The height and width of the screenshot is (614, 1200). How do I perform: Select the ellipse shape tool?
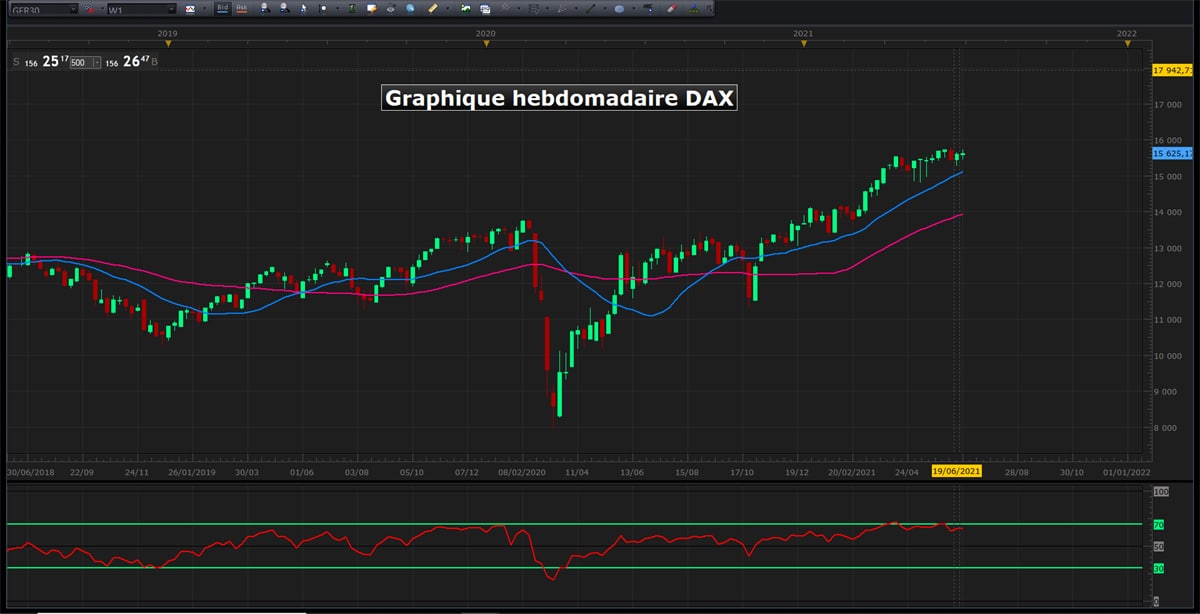coord(619,9)
